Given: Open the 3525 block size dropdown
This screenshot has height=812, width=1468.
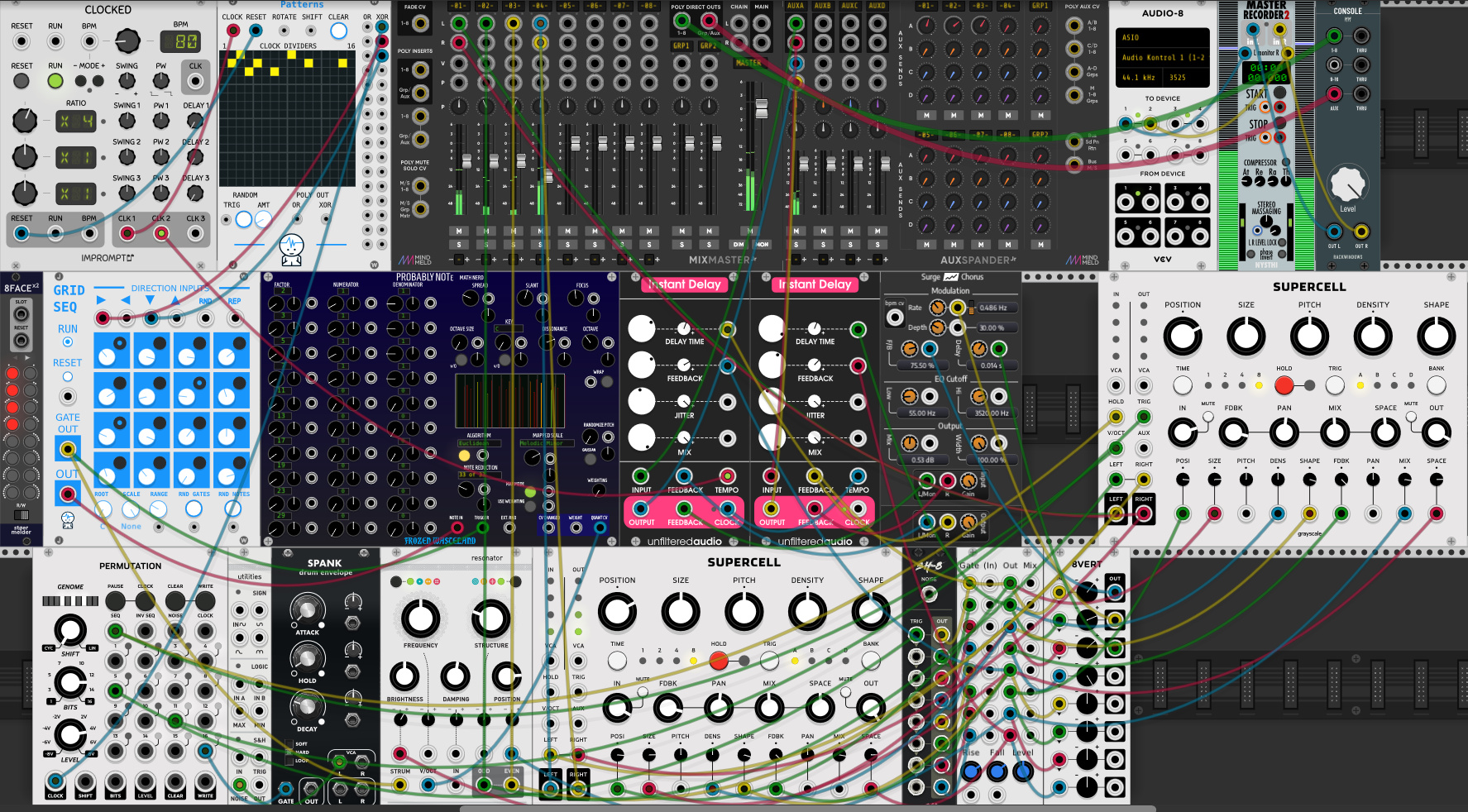Looking at the screenshot, I should 1187,77.
